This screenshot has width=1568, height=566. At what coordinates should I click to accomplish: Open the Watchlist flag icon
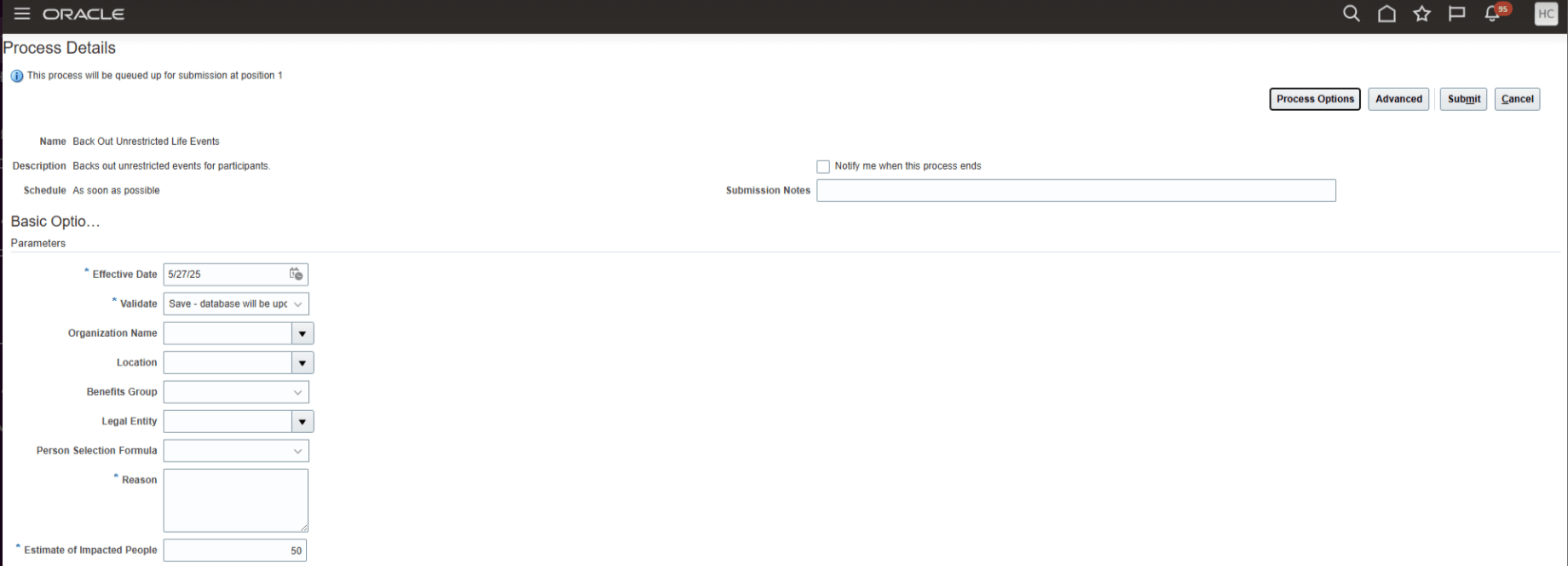tap(1456, 14)
